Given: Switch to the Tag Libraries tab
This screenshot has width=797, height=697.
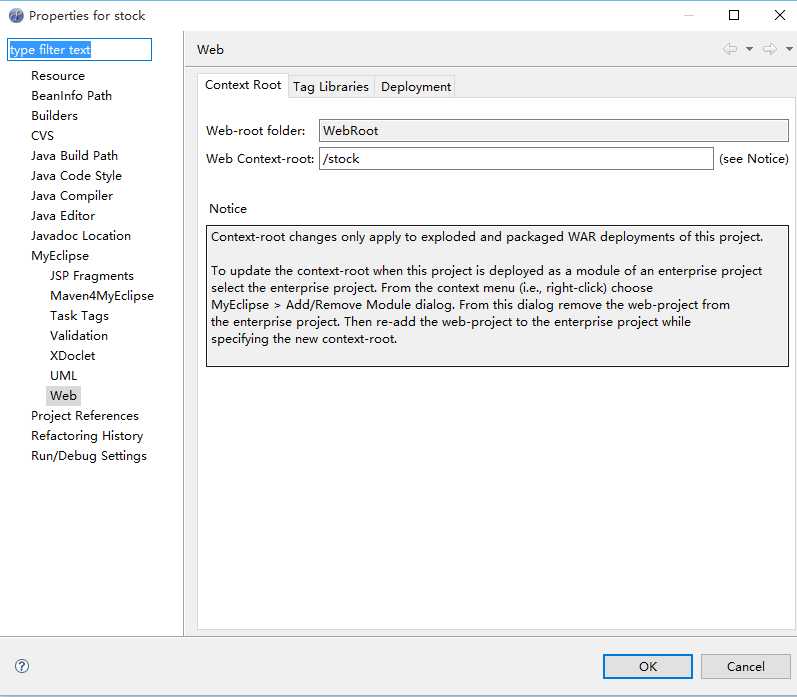Looking at the screenshot, I should pos(330,87).
